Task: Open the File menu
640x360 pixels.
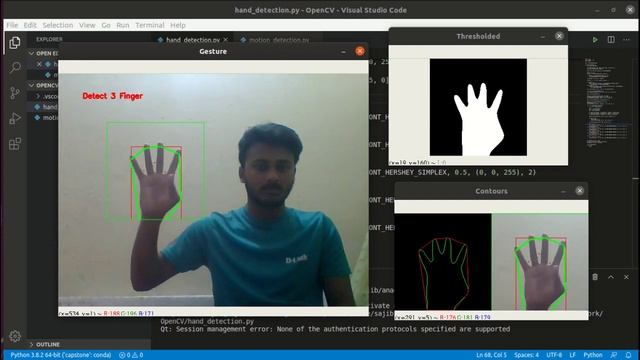Action: [12, 25]
